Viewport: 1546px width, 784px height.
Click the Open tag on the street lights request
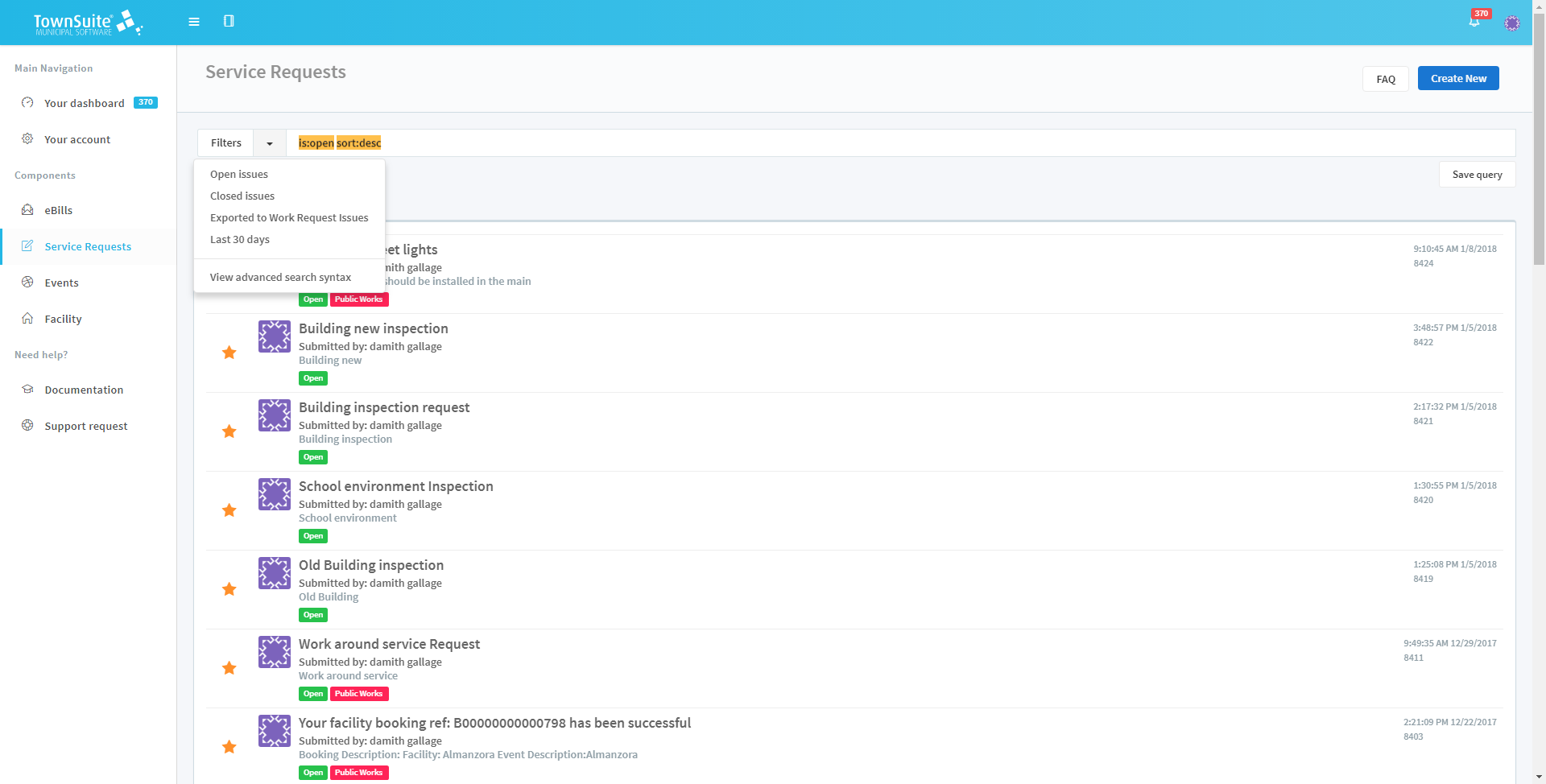[313, 299]
